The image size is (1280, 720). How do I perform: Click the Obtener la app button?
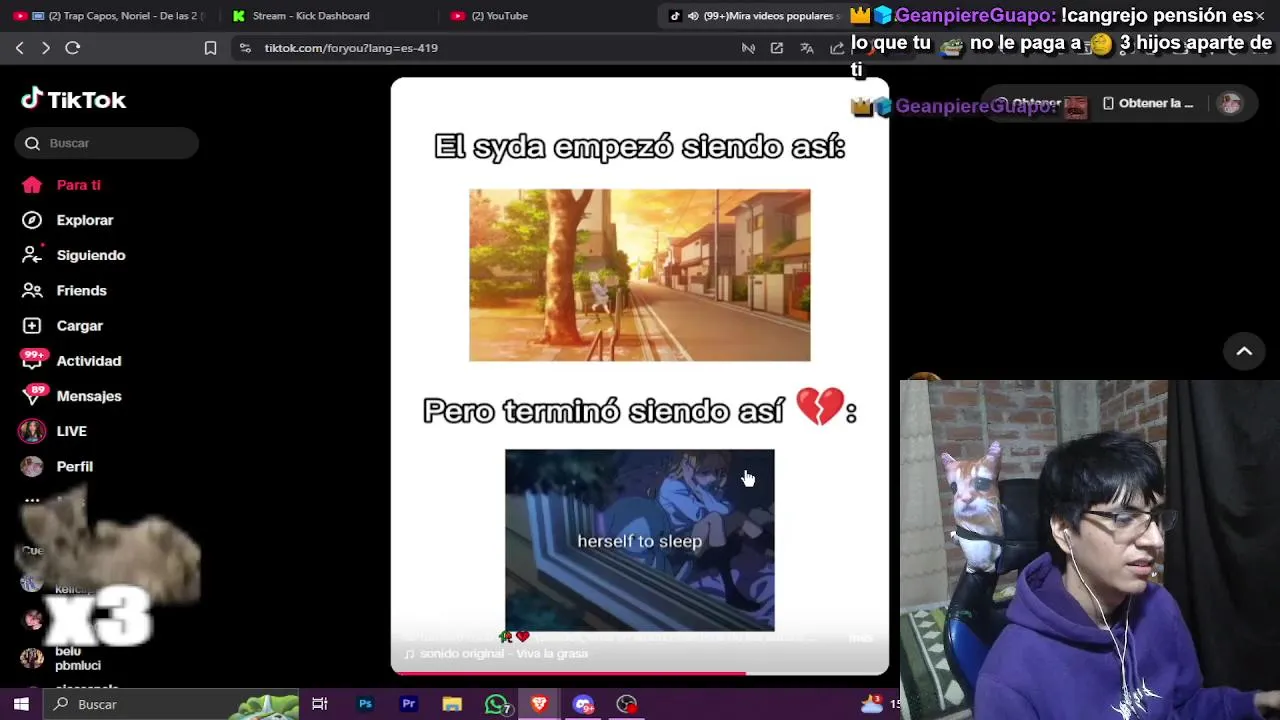pyautogui.click(x=1148, y=103)
